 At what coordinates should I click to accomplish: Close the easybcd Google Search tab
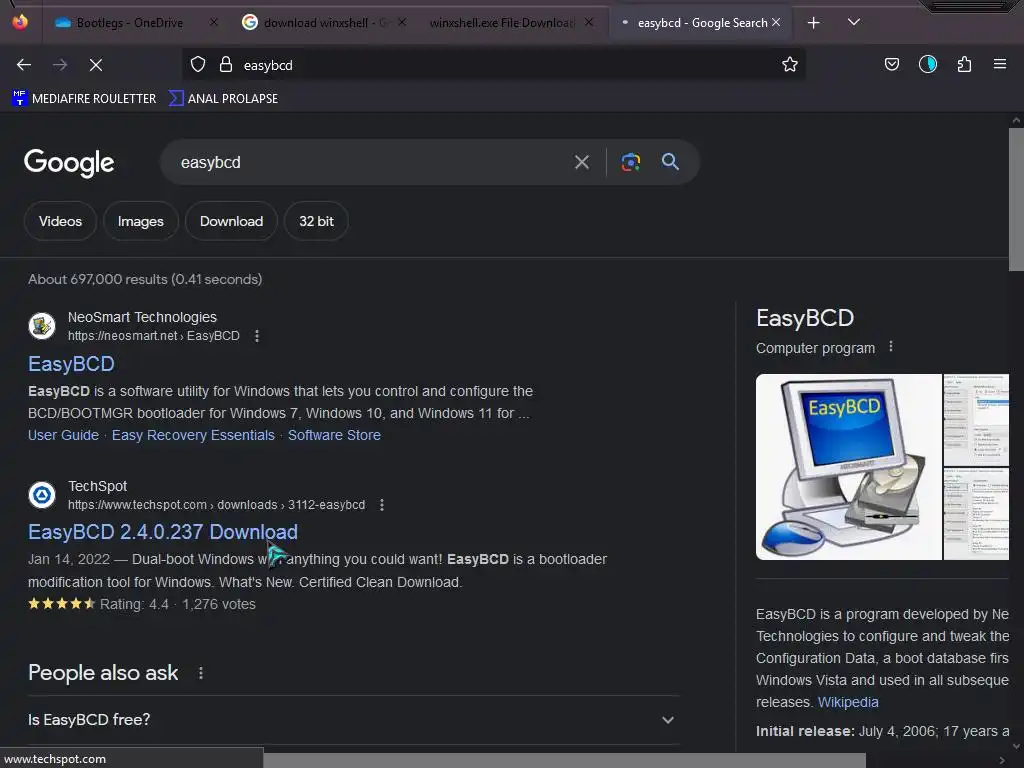tap(776, 22)
